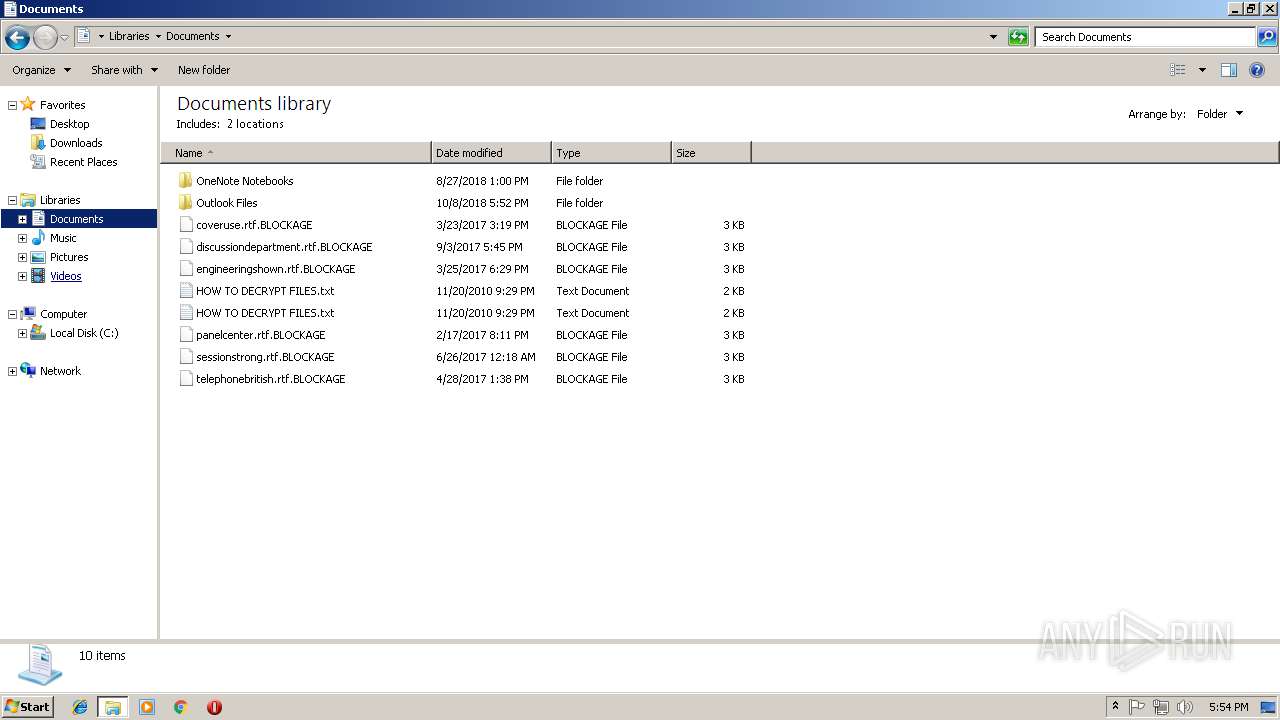Click Recent Places icon in Favorites
The height and width of the screenshot is (720, 1280).
pos(38,162)
